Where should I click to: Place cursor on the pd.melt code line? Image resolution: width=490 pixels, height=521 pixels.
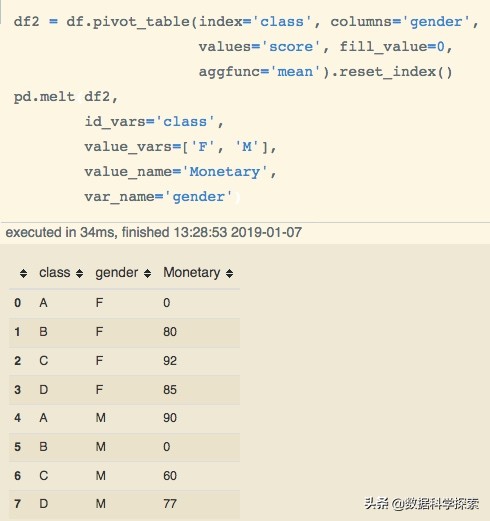click(66, 97)
